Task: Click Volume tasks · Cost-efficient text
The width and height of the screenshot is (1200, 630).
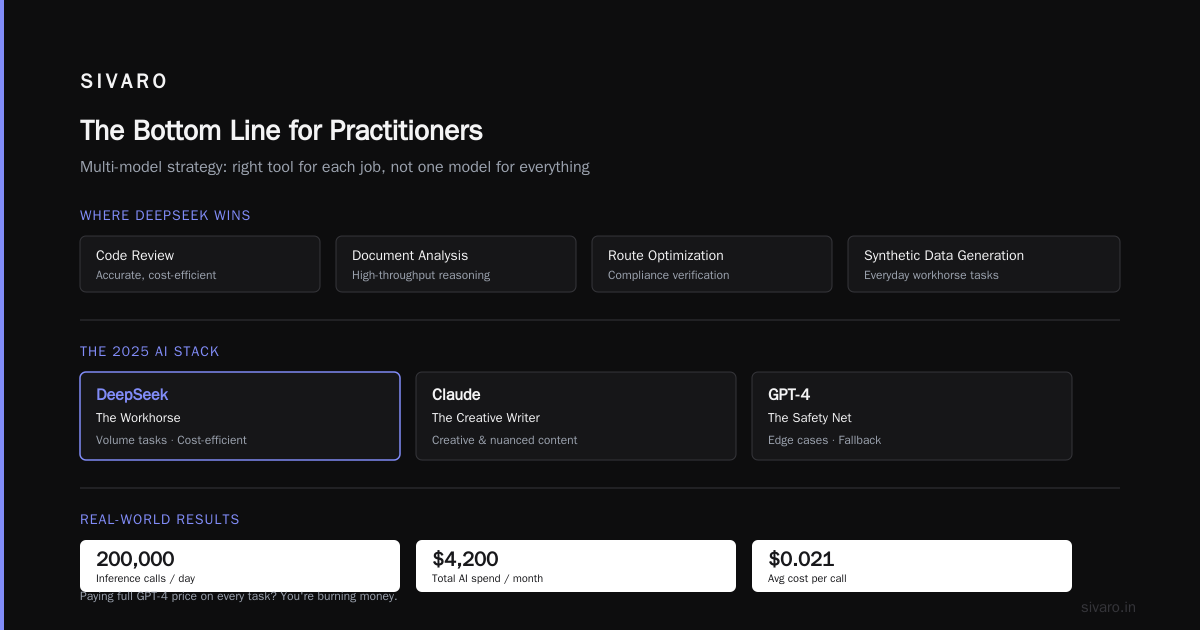Action: [171, 440]
